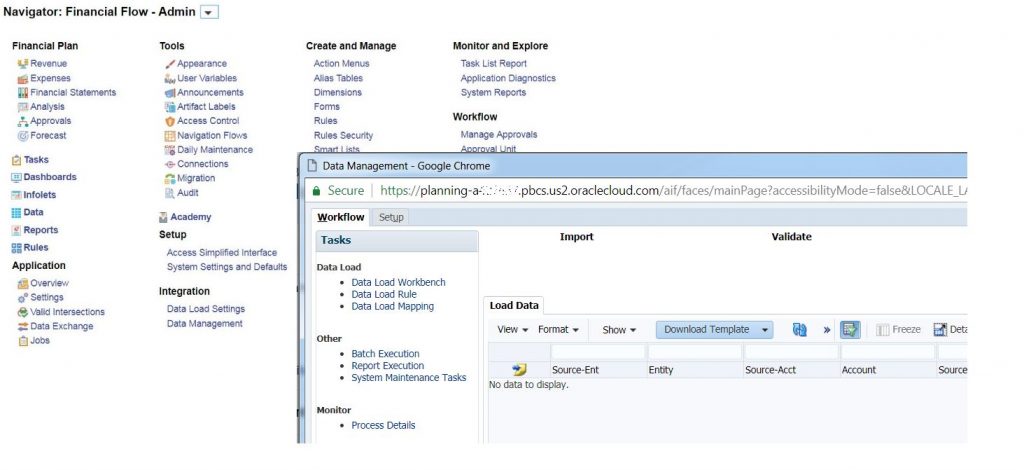Open Data Load Rule link

pos(384,294)
